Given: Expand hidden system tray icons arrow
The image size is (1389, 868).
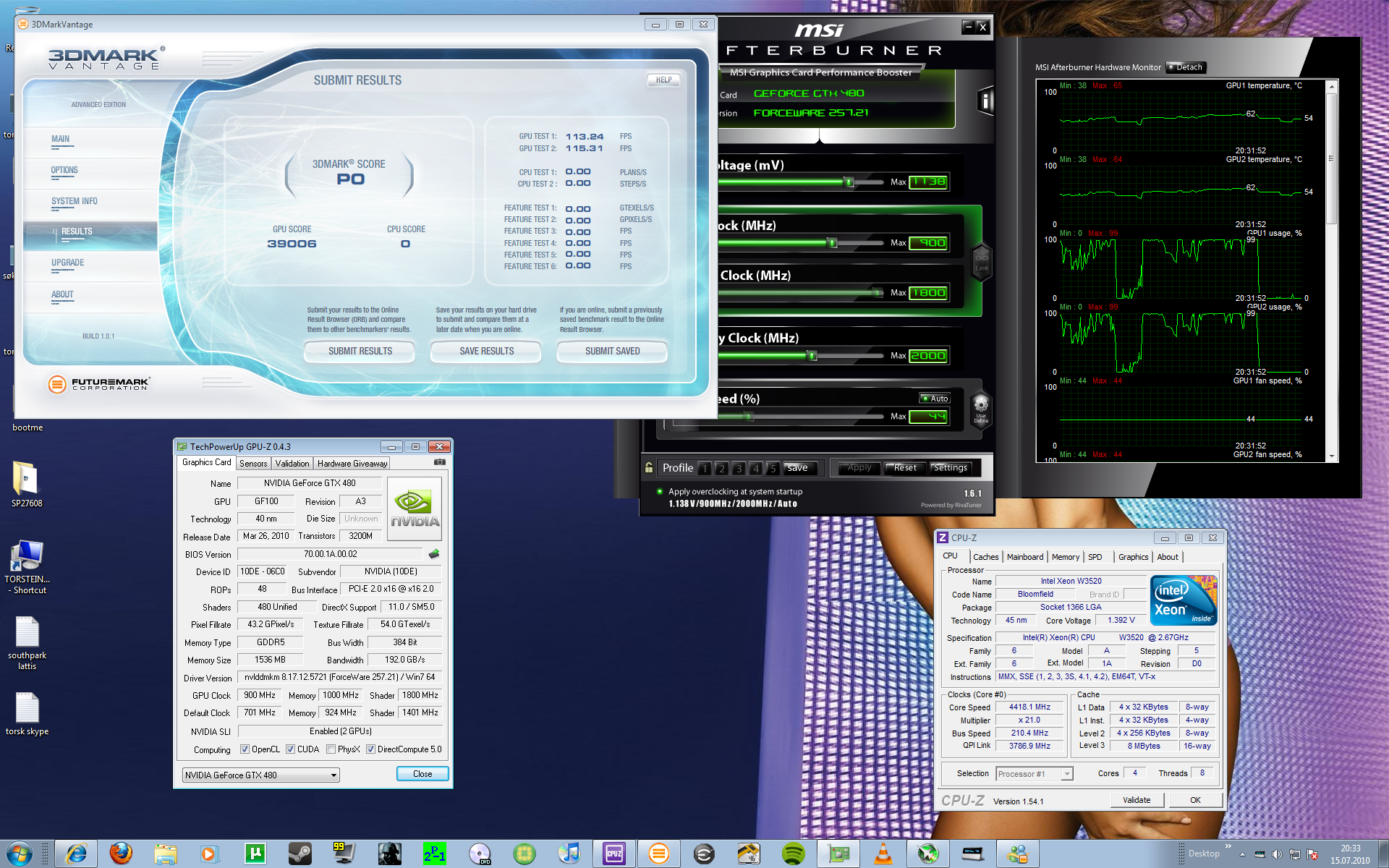Looking at the screenshot, I should [x=1242, y=854].
